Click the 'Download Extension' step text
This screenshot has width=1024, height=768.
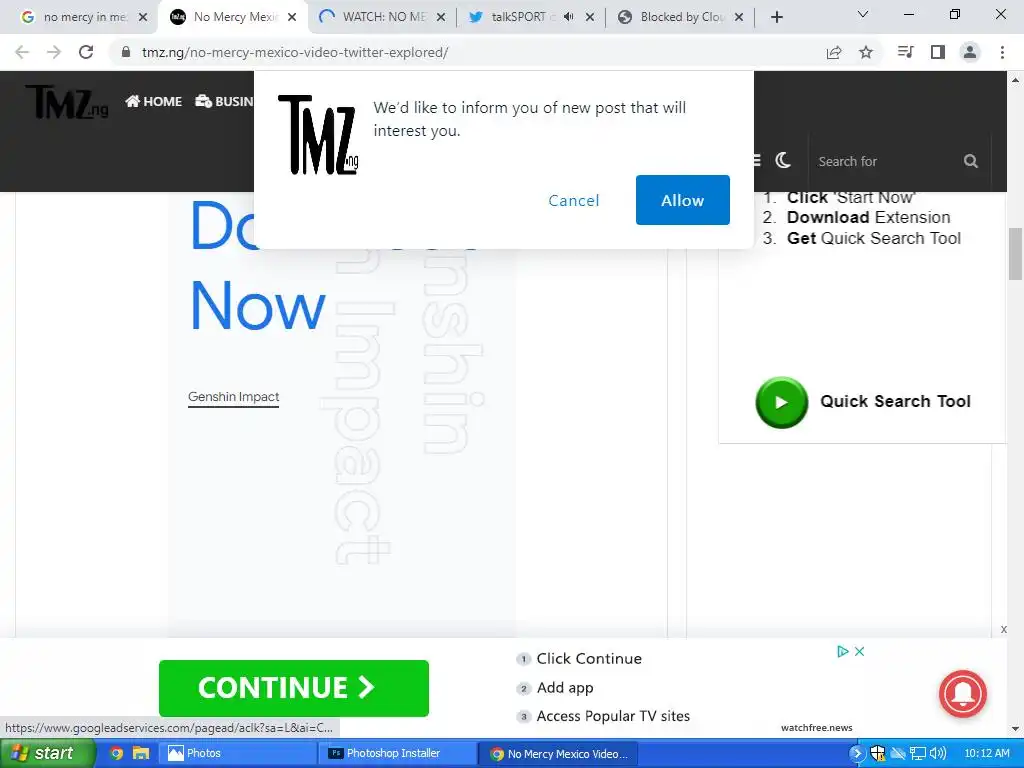[x=868, y=217]
